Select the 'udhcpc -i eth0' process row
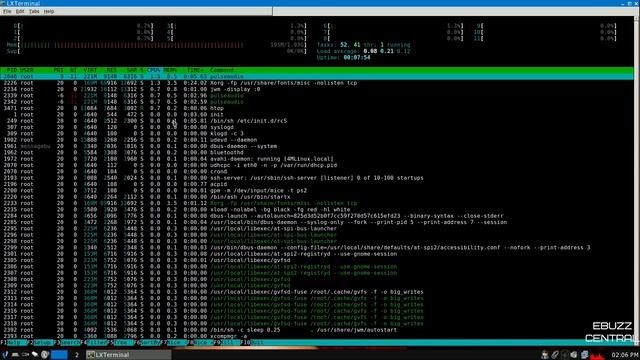640x360 pixels. point(317,165)
